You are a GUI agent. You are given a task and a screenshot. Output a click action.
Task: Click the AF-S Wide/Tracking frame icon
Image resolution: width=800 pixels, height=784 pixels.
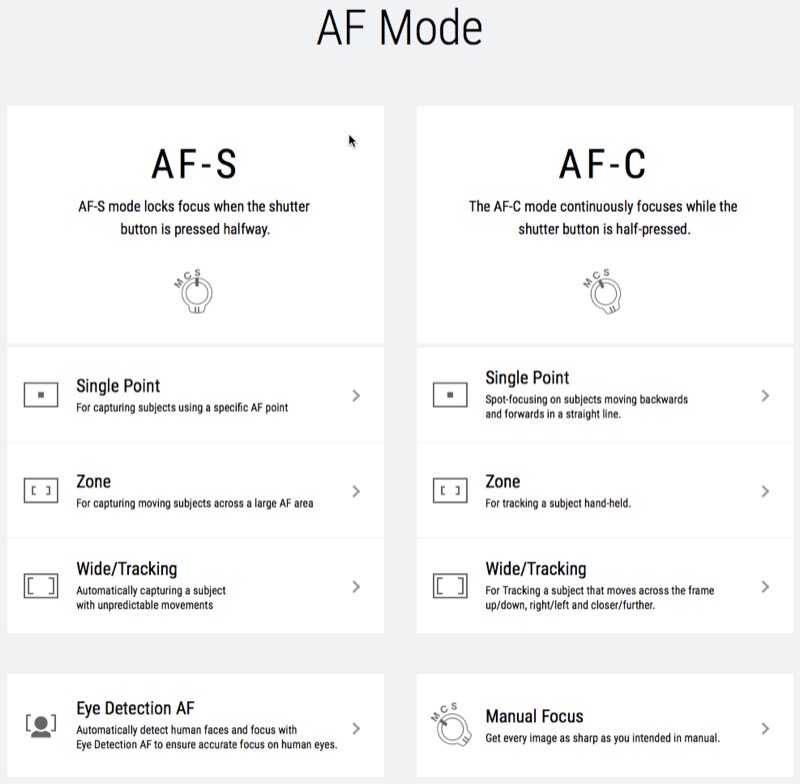[41, 586]
